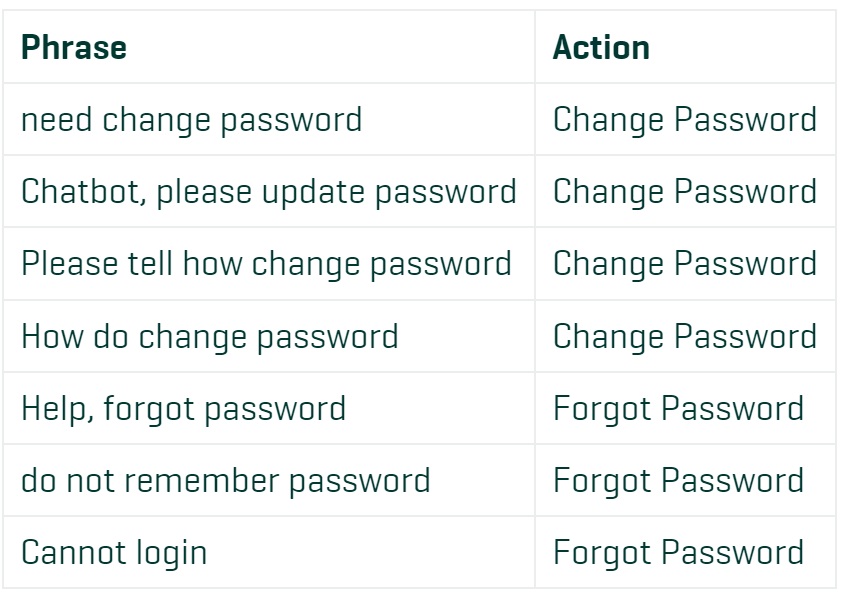Click Forgot Password action beside 'Help, forgot password'
The image size is (844, 590).
pos(678,409)
